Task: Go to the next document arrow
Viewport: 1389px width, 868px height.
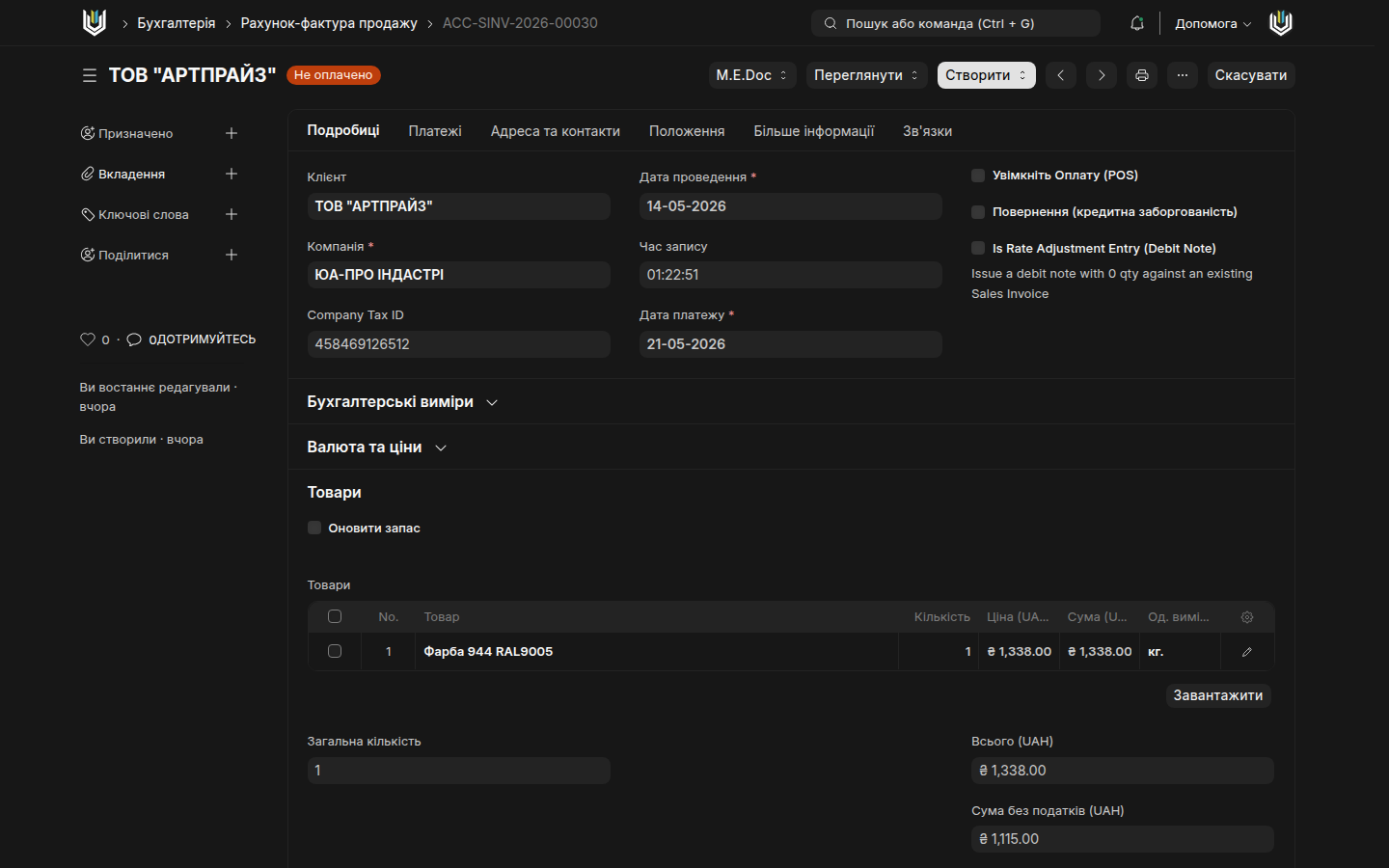Action: pos(1102,75)
